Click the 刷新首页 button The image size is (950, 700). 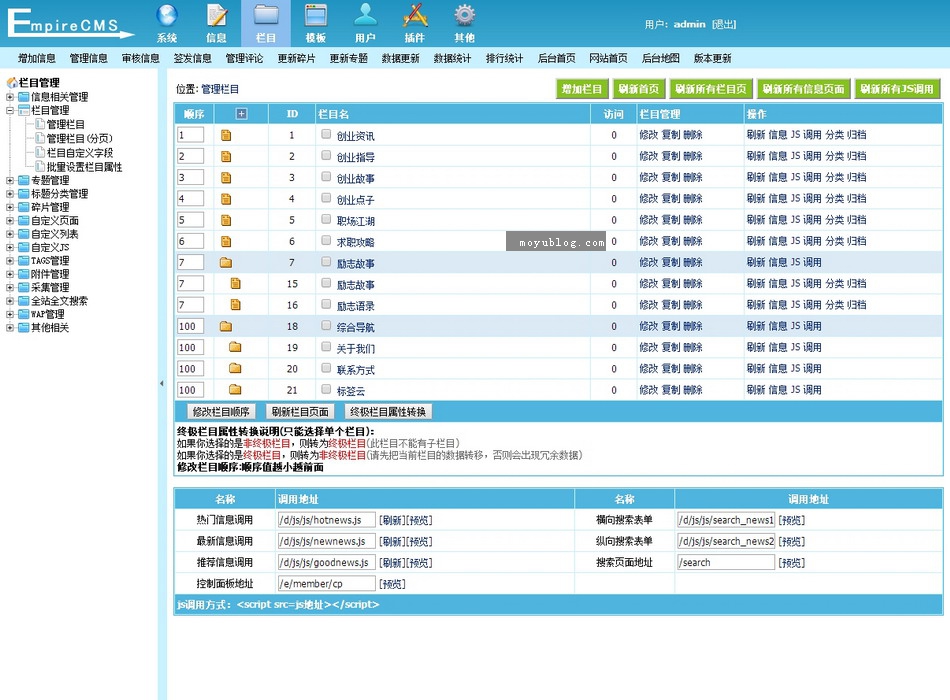tap(639, 89)
